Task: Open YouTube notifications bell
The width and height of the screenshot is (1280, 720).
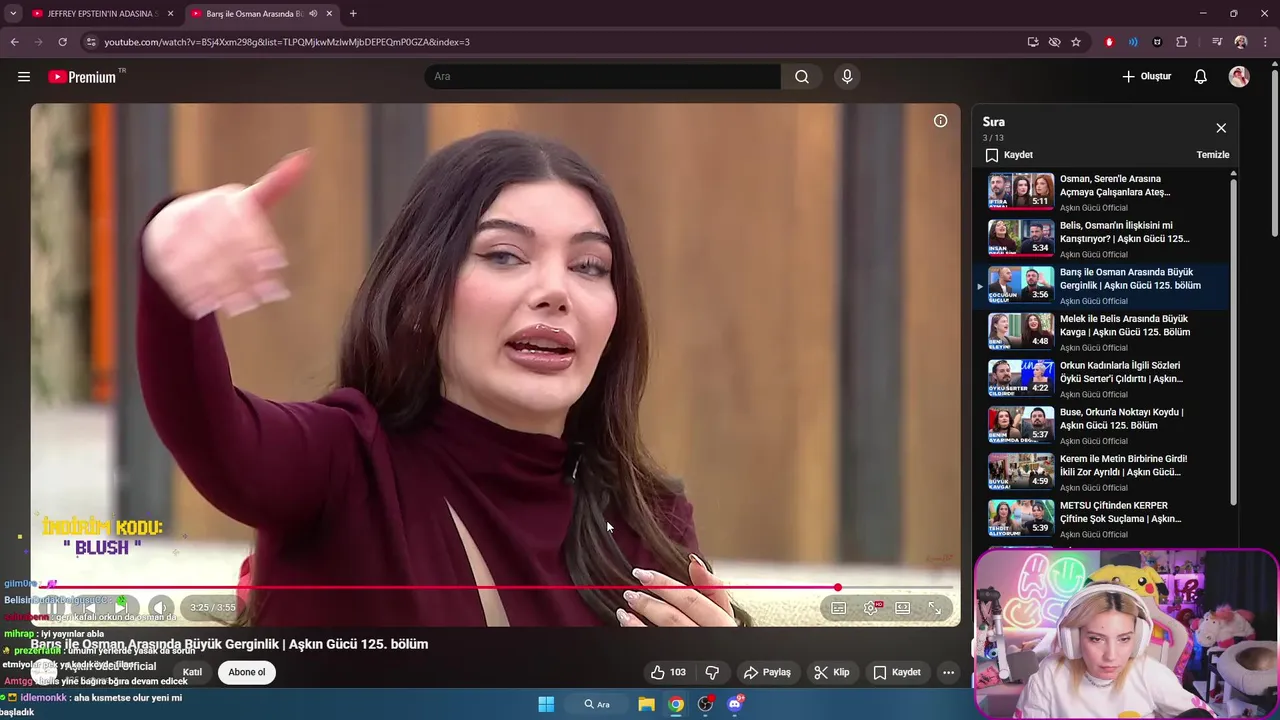Action: 1201,76
